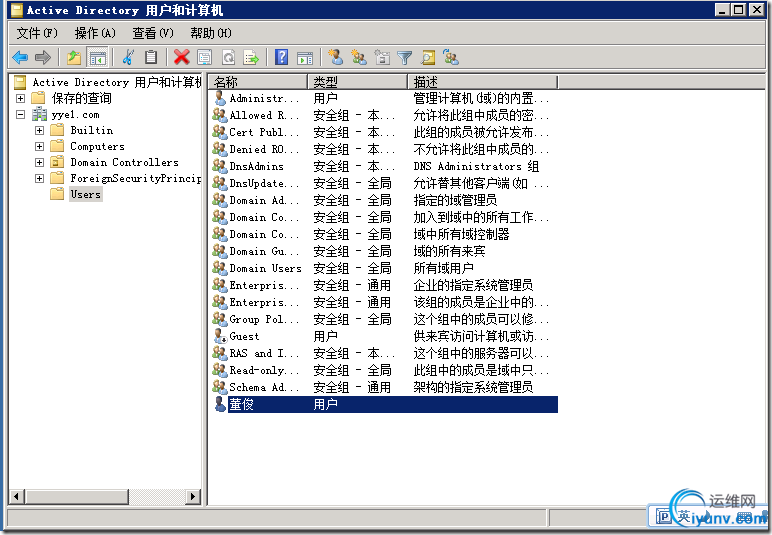Open the 帮助(H) menu
The image size is (772, 535).
pyautogui.click(x=211, y=33)
